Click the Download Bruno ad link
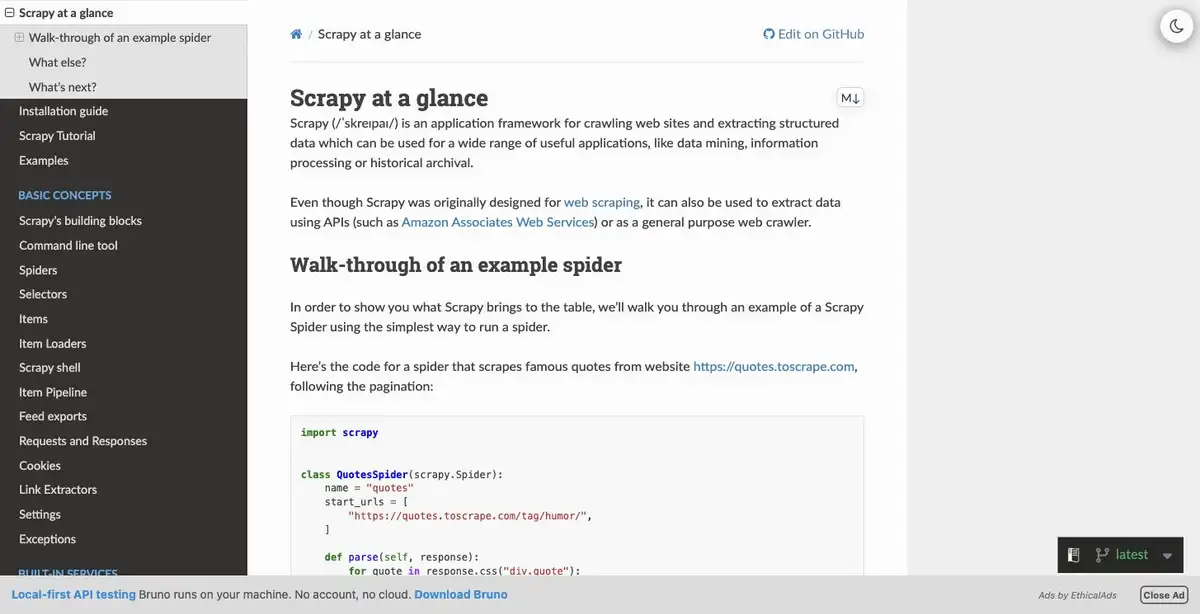Viewport: 1200px width, 614px height. click(x=461, y=594)
